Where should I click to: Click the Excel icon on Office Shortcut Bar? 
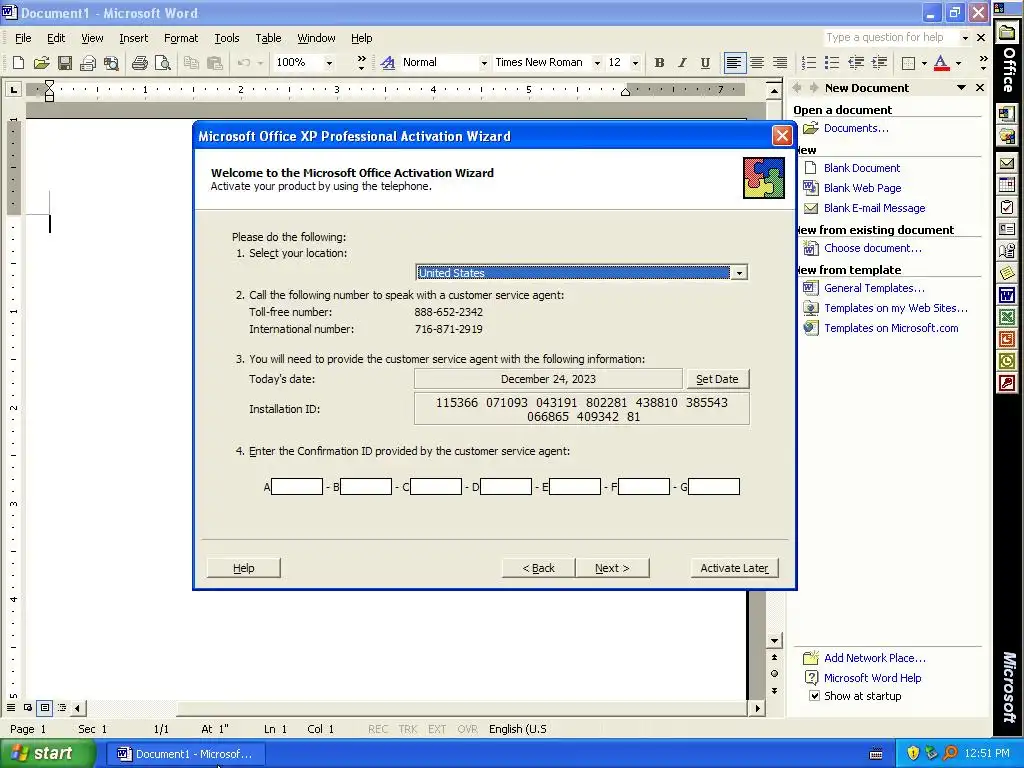tap(1007, 317)
